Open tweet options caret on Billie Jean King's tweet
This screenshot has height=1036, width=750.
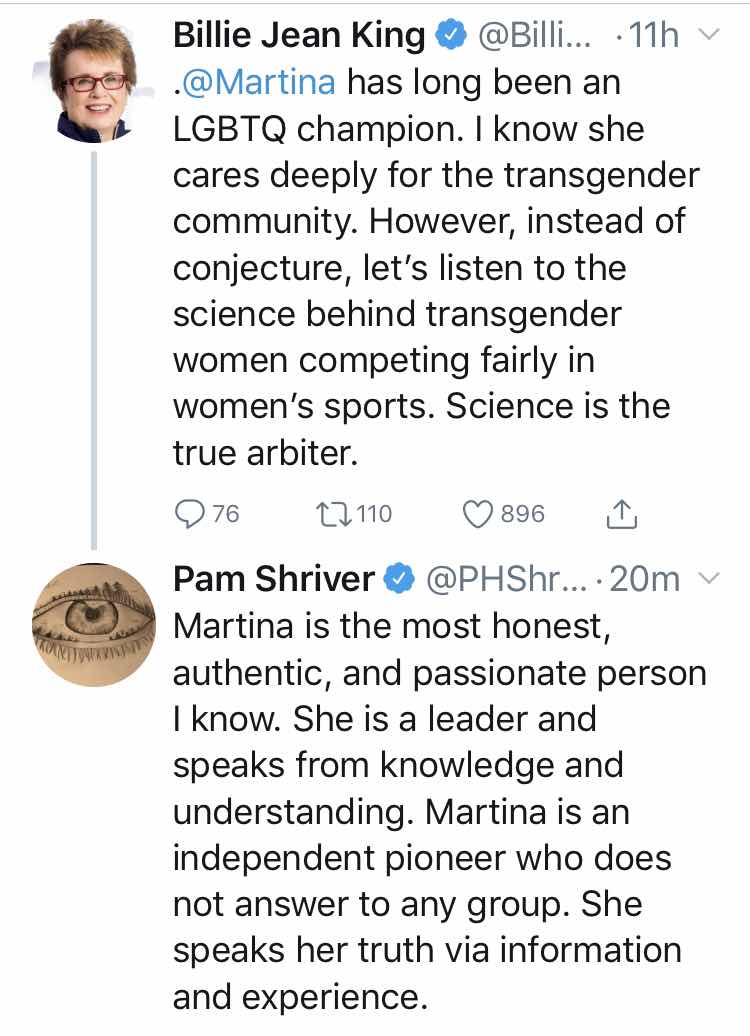[x=708, y=37]
